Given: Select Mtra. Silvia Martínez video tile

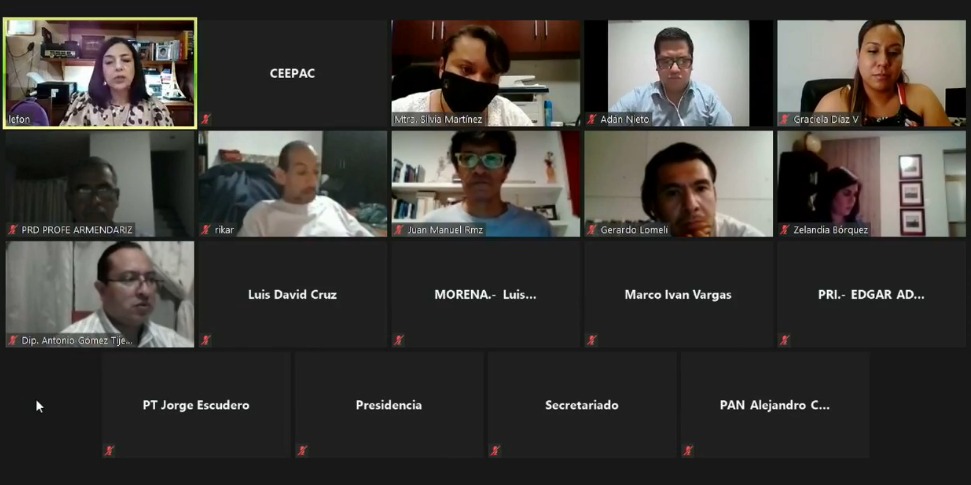Looking at the screenshot, I should pyautogui.click(x=486, y=73).
